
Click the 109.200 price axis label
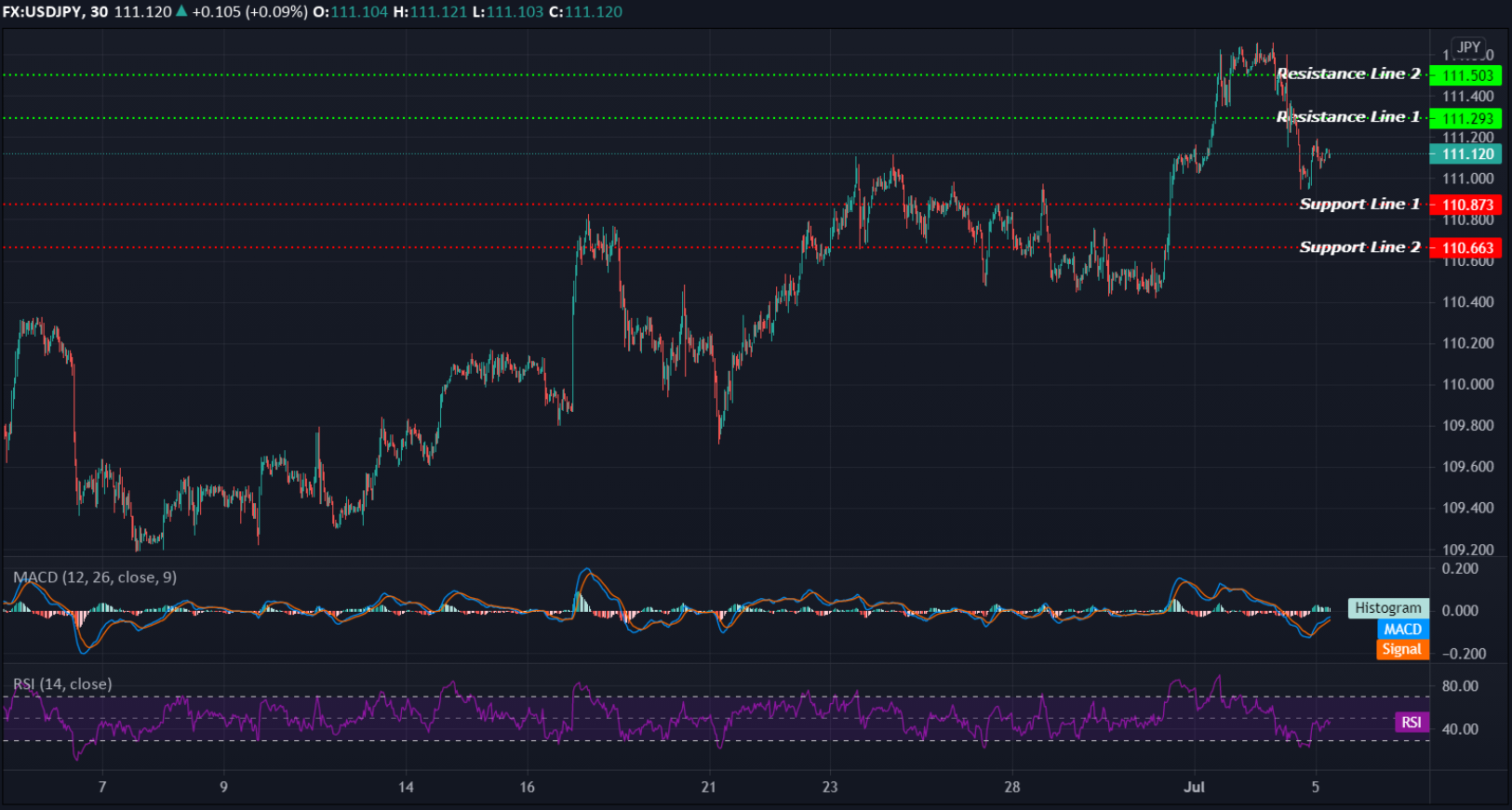[x=1468, y=550]
